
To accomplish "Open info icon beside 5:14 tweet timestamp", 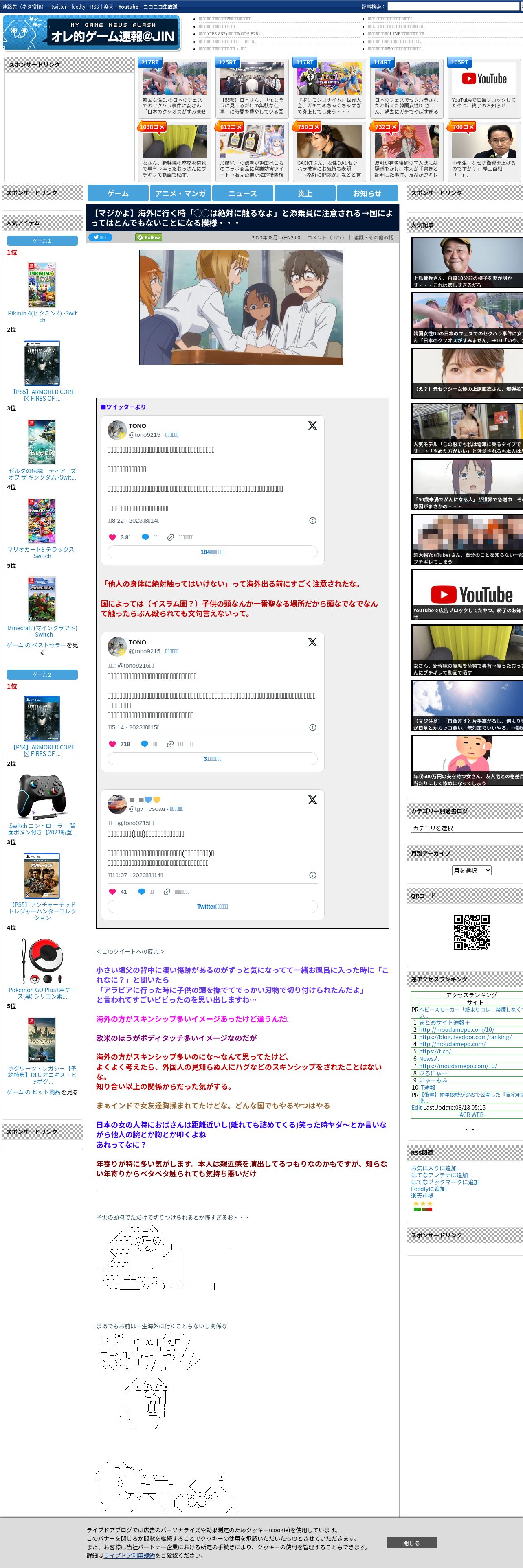I will click(312, 727).
